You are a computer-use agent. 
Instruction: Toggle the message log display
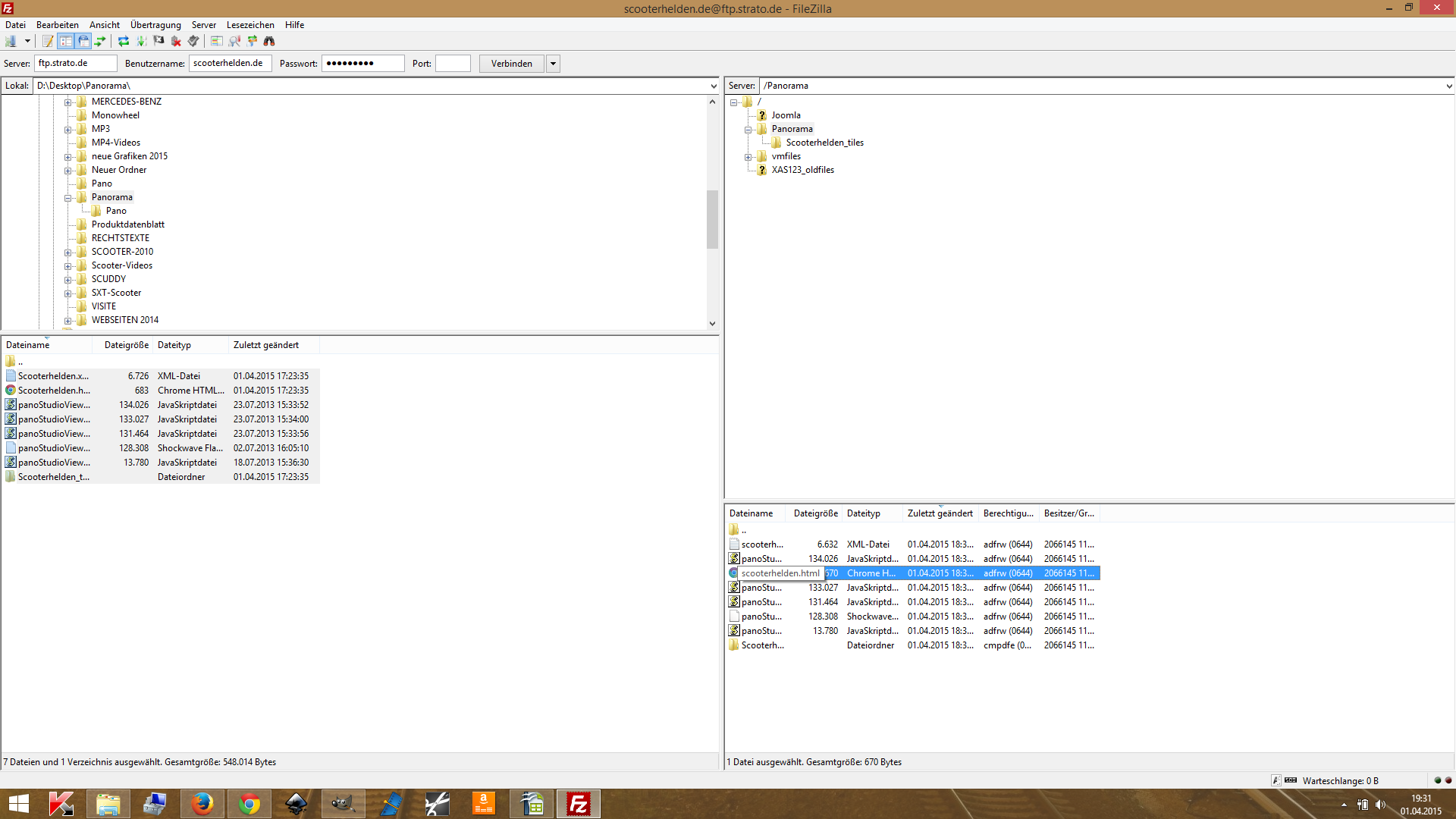click(x=48, y=41)
